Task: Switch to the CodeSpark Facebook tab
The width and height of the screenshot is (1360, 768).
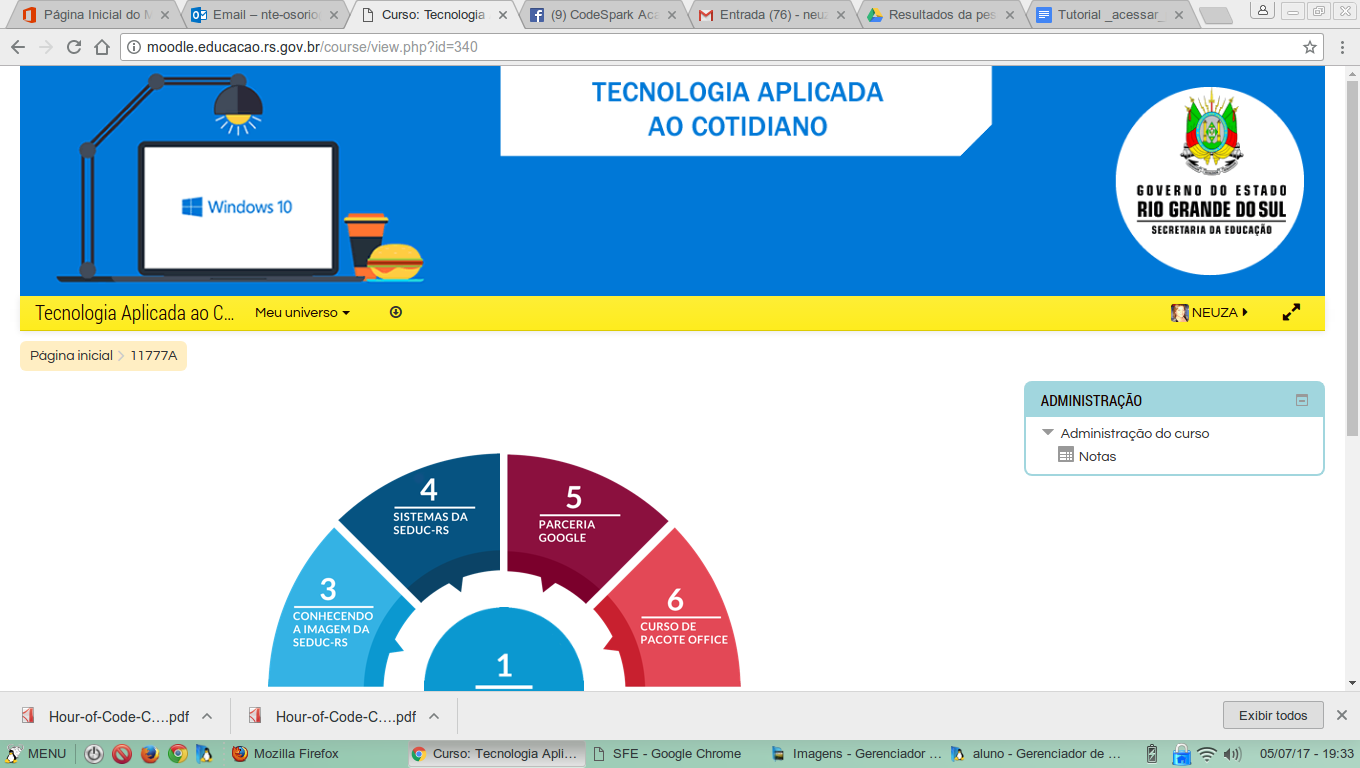Action: pos(603,15)
